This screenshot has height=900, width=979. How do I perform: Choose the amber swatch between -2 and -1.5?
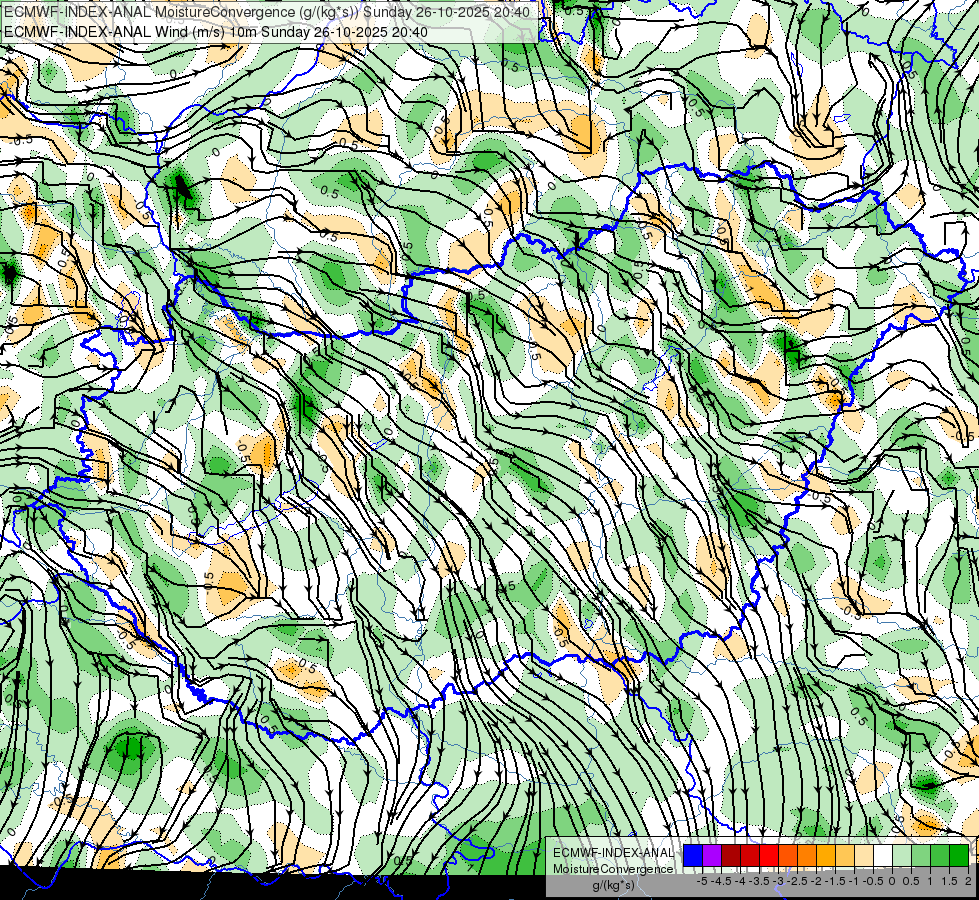click(826, 855)
